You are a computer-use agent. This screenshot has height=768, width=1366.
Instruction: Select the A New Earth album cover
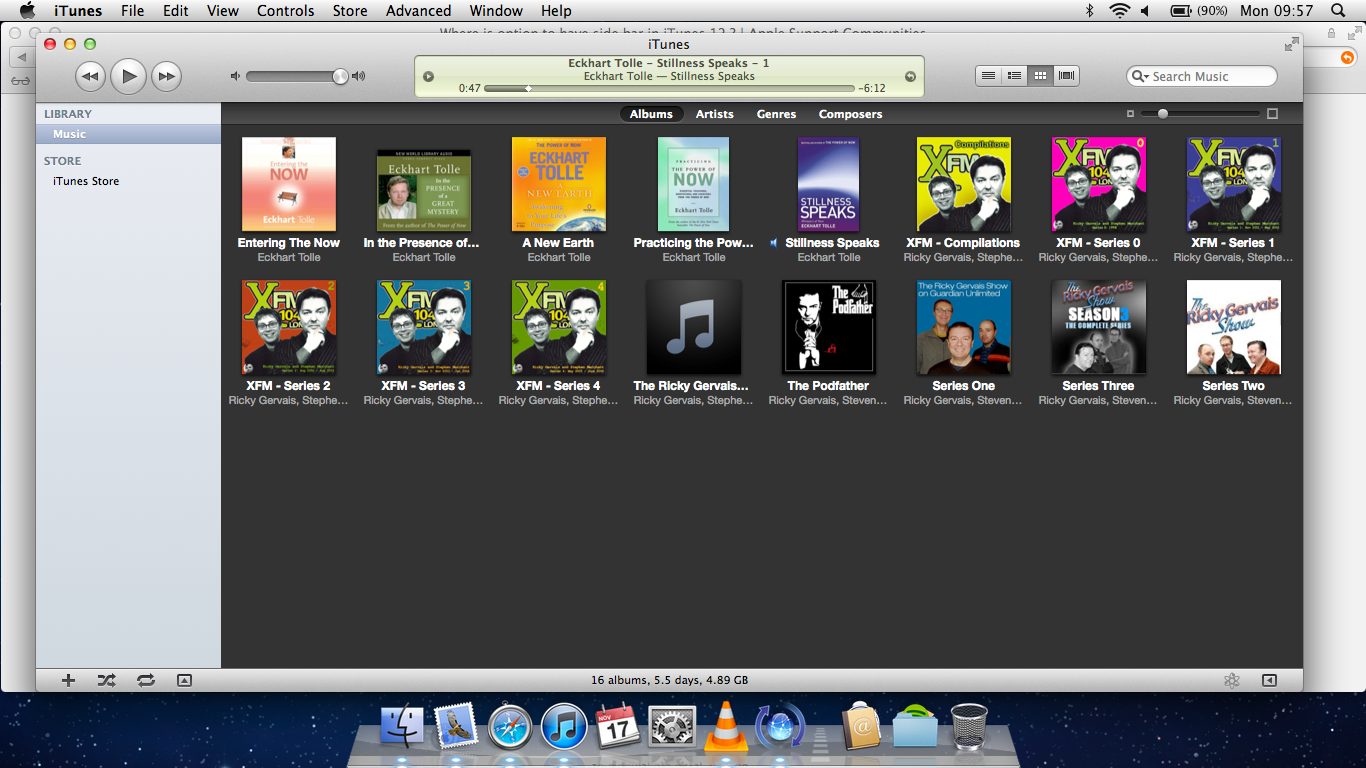pos(559,184)
